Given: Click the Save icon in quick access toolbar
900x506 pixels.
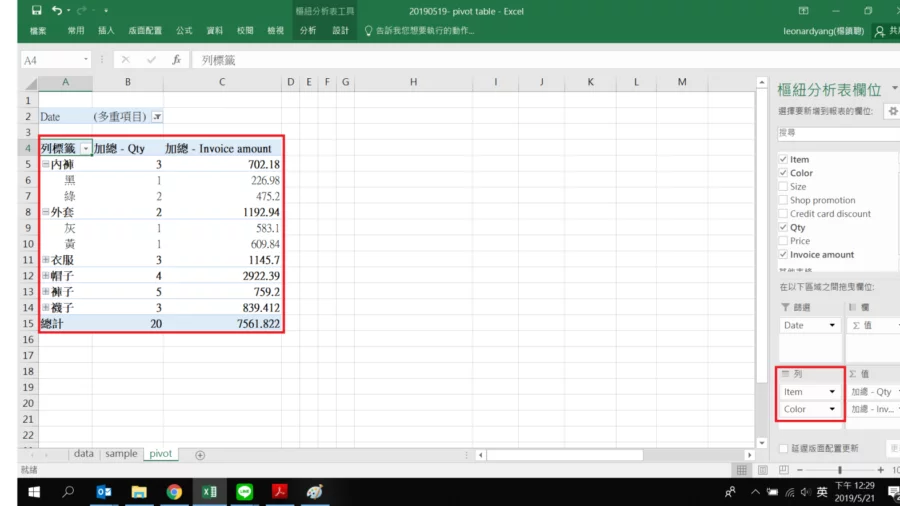Looking at the screenshot, I should point(37,10).
